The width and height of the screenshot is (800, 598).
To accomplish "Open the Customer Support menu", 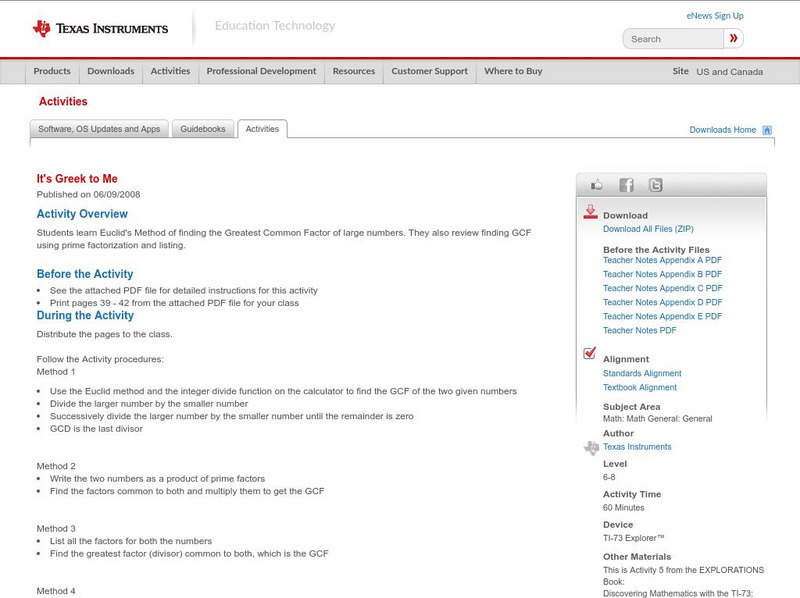I will click(x=429, y=72).
